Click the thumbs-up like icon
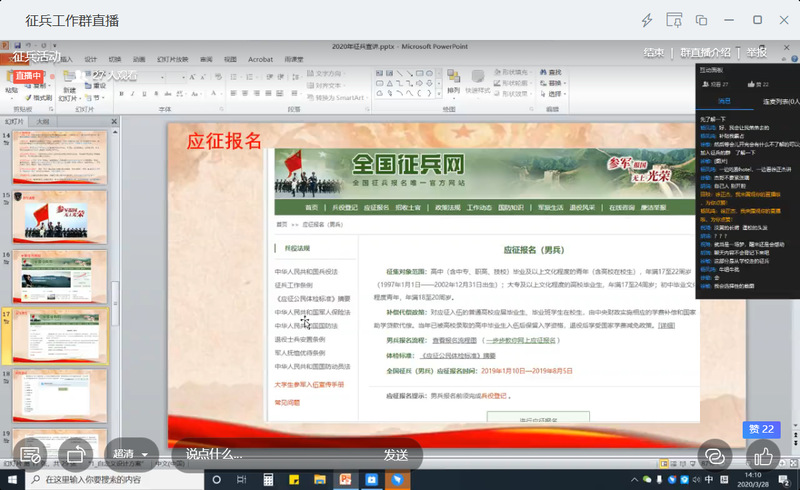The width and height of the screenshot is (800, 490). click(763, 455)
